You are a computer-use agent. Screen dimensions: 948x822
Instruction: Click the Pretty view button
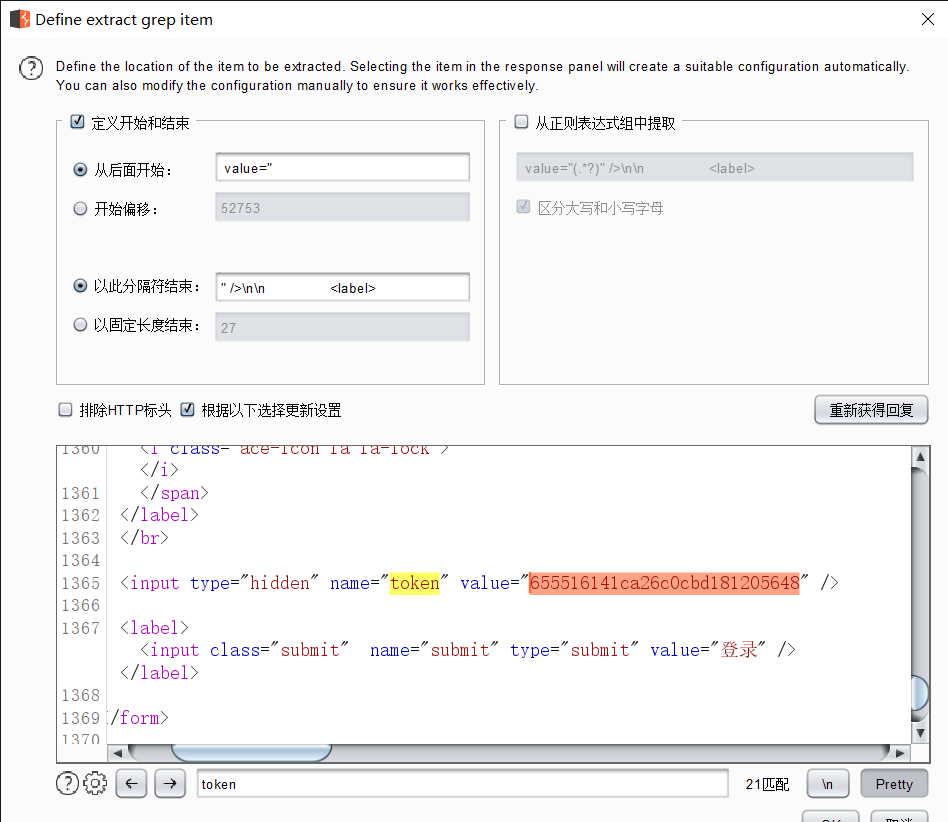(x=894, y=784)
